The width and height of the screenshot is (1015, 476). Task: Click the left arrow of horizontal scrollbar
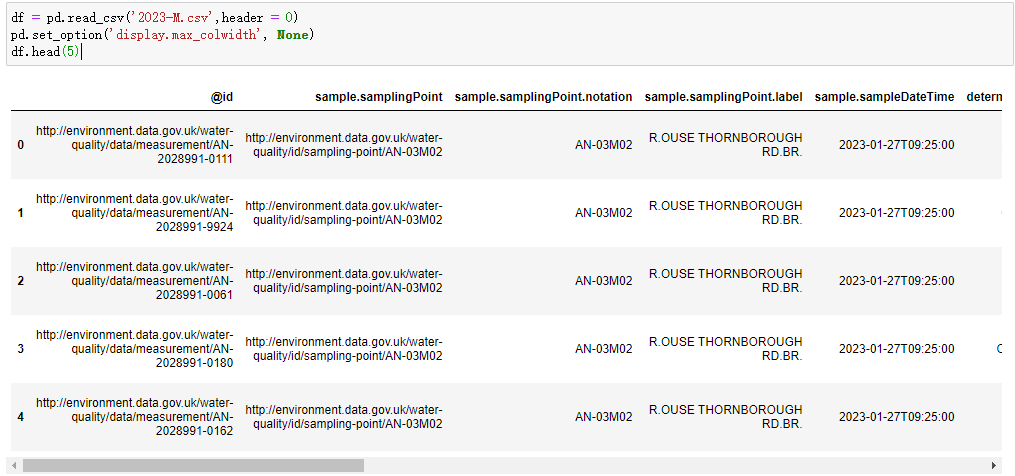point(15,465)
